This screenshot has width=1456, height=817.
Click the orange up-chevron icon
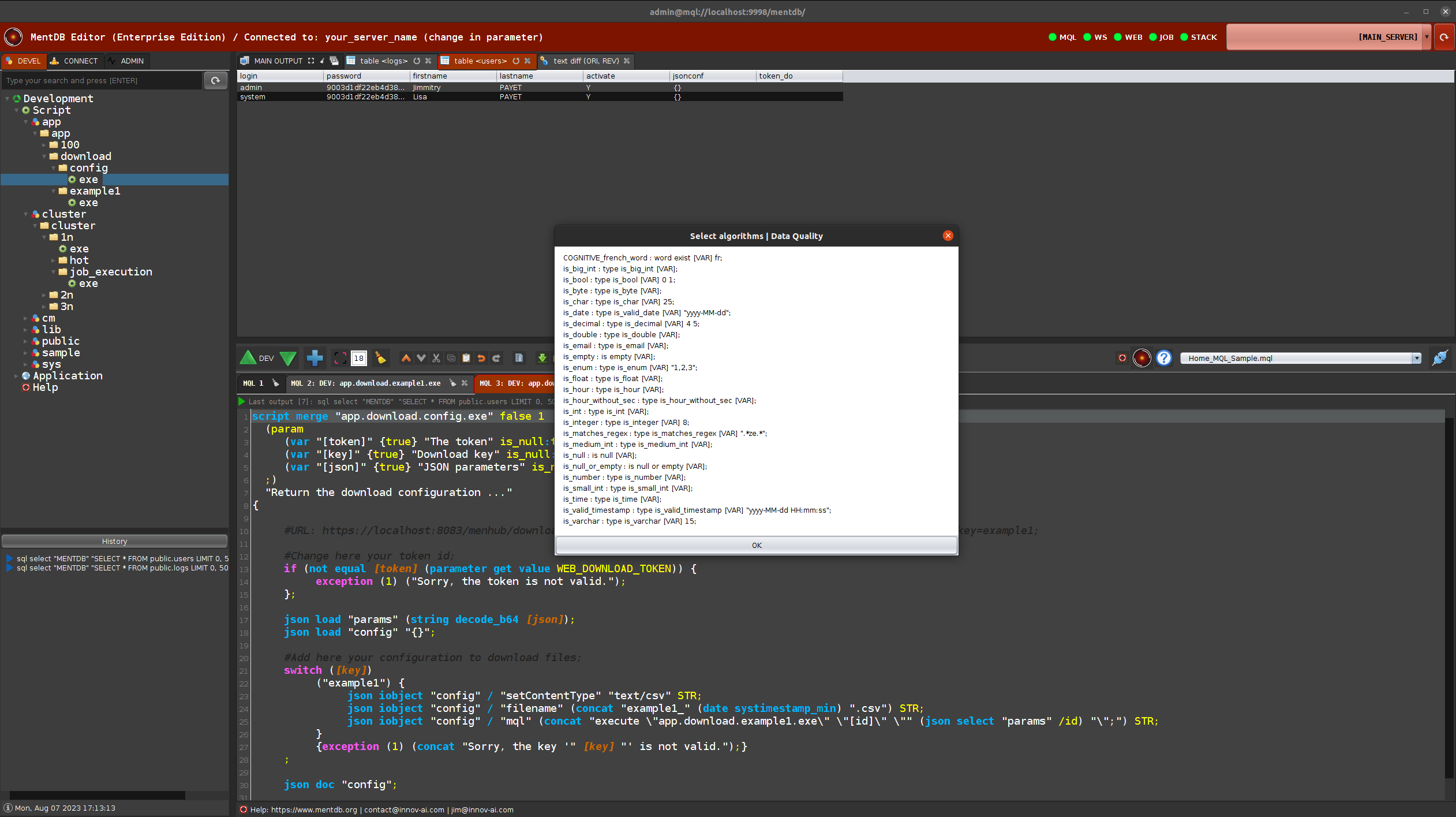coord(406,358)
